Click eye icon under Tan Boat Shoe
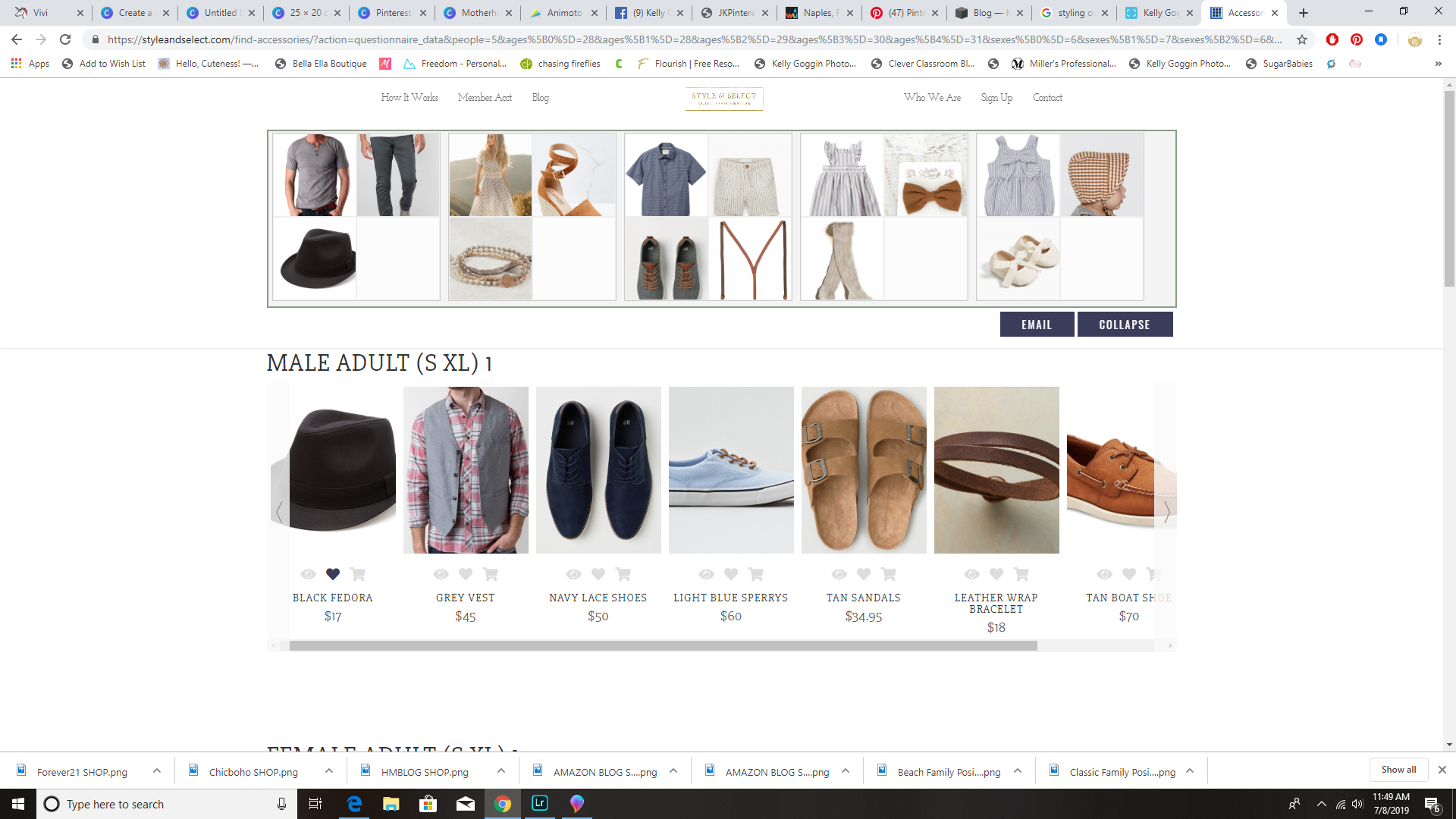 [1104, 574]
